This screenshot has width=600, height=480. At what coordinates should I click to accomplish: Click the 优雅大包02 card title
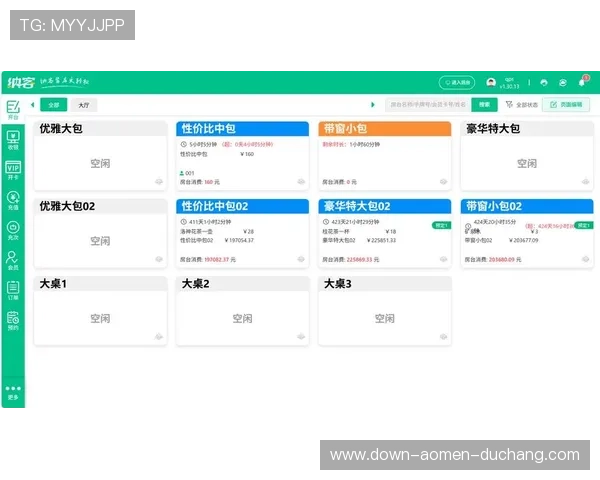(x=67, y=206)
